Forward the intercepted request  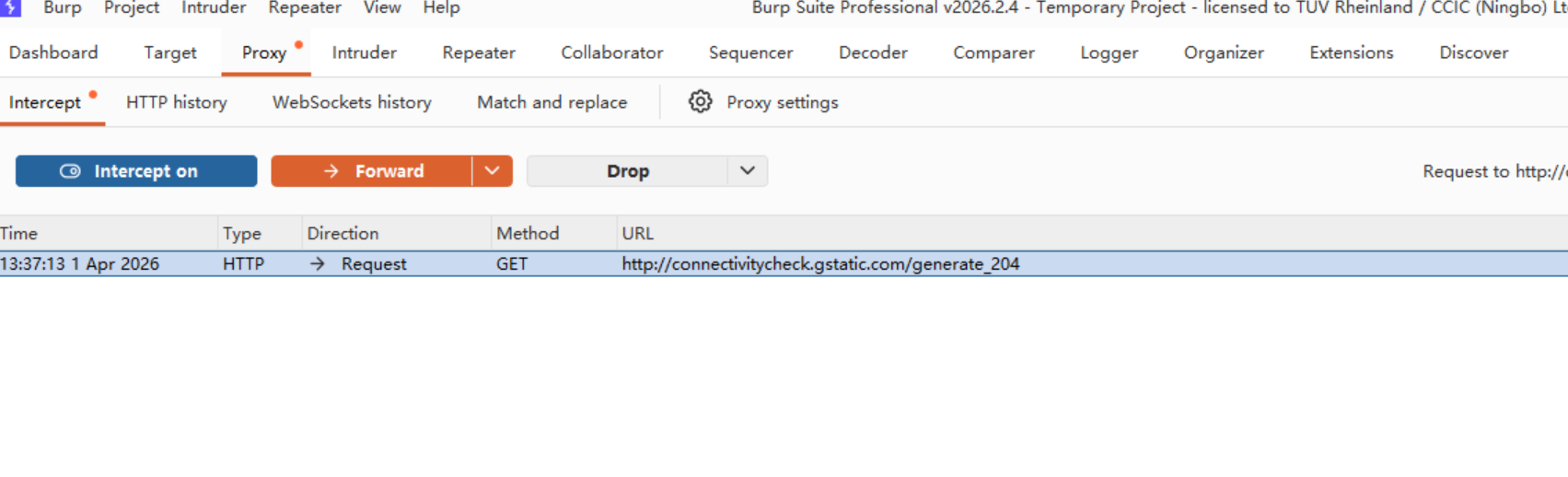point(371,171)
